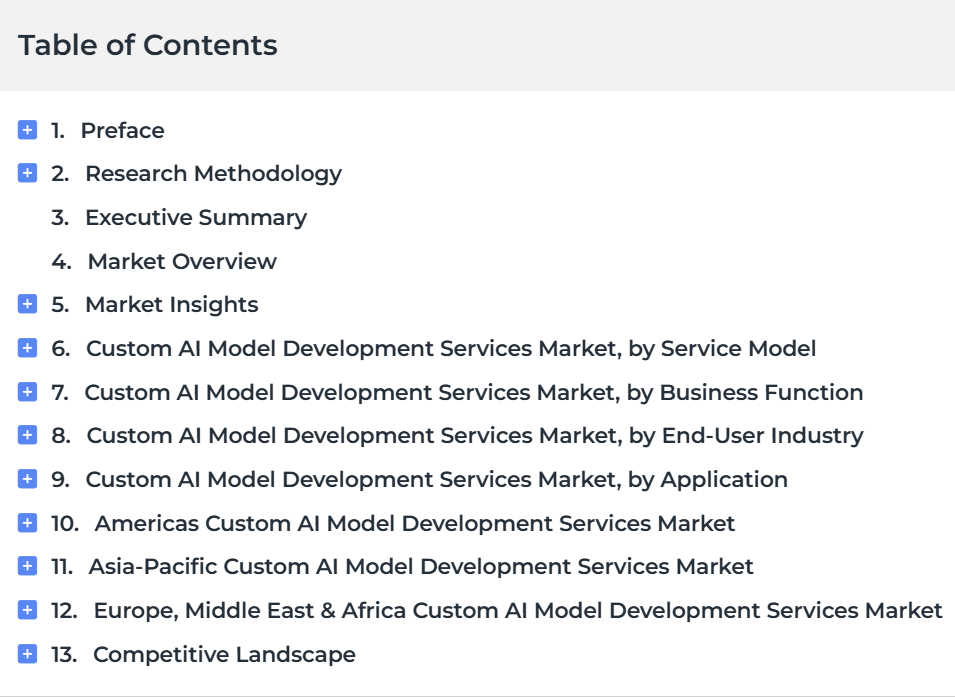The width and height of the screenshot is (955, 697).
Task: Click plus icon beside Competitive Landscape
Action: click(27, 654)
